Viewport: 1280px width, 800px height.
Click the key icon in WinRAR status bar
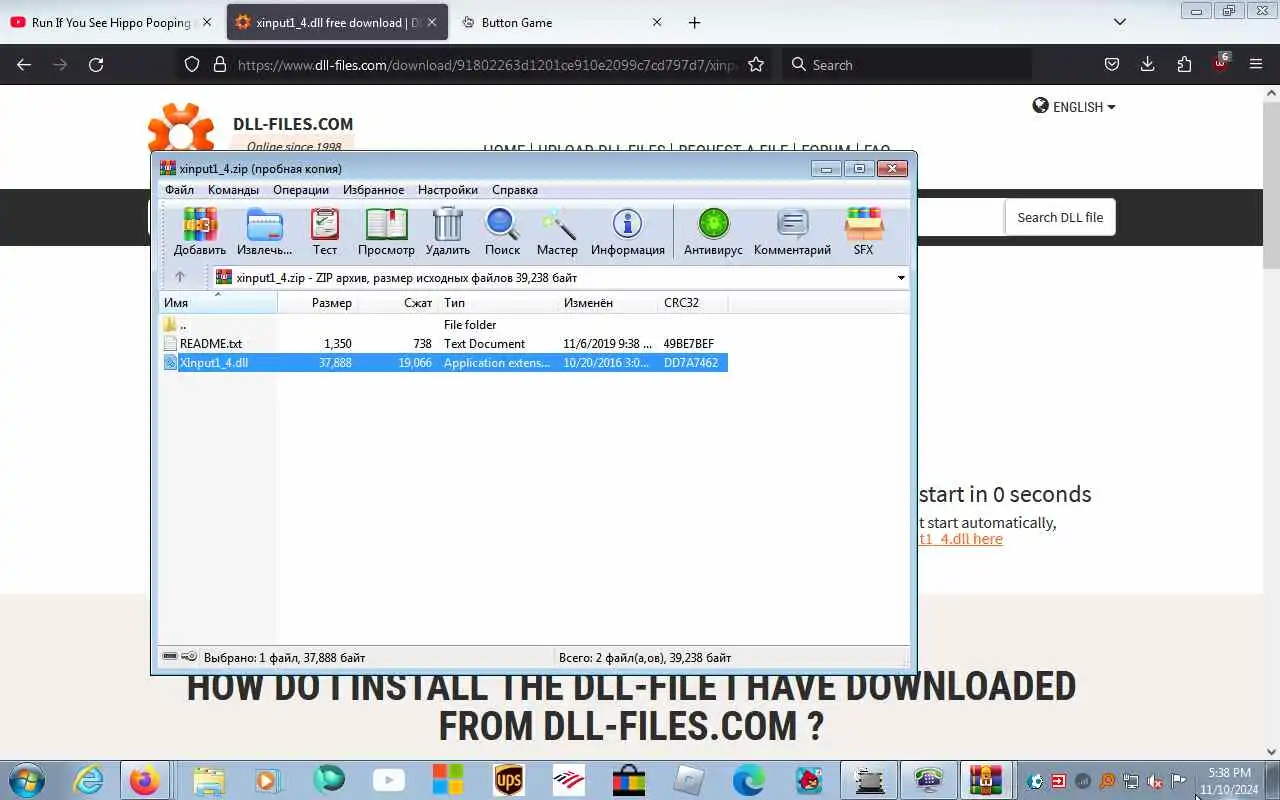[x=189, y=657]
